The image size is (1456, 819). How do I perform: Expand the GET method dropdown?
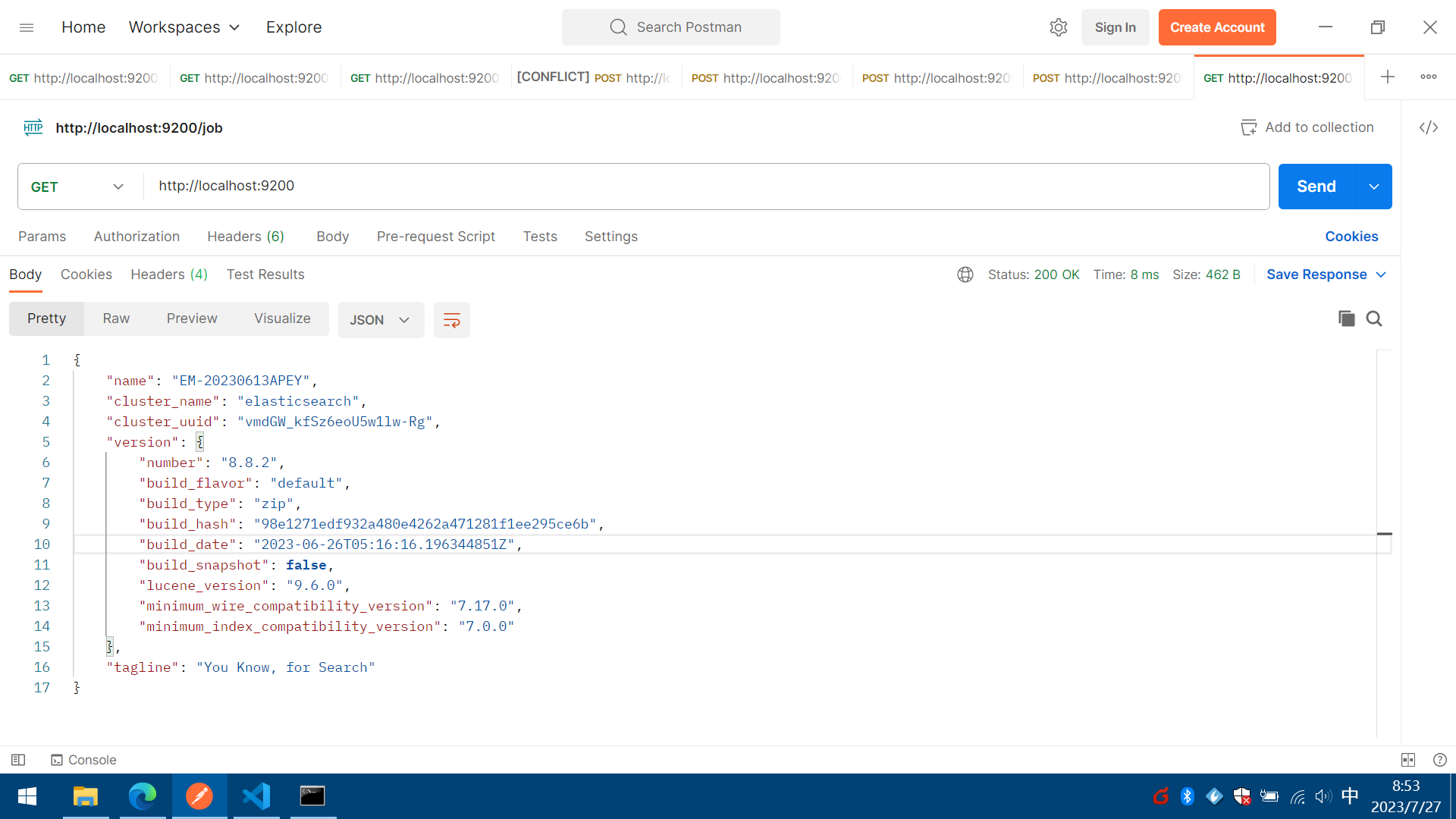tap(78, 187)
